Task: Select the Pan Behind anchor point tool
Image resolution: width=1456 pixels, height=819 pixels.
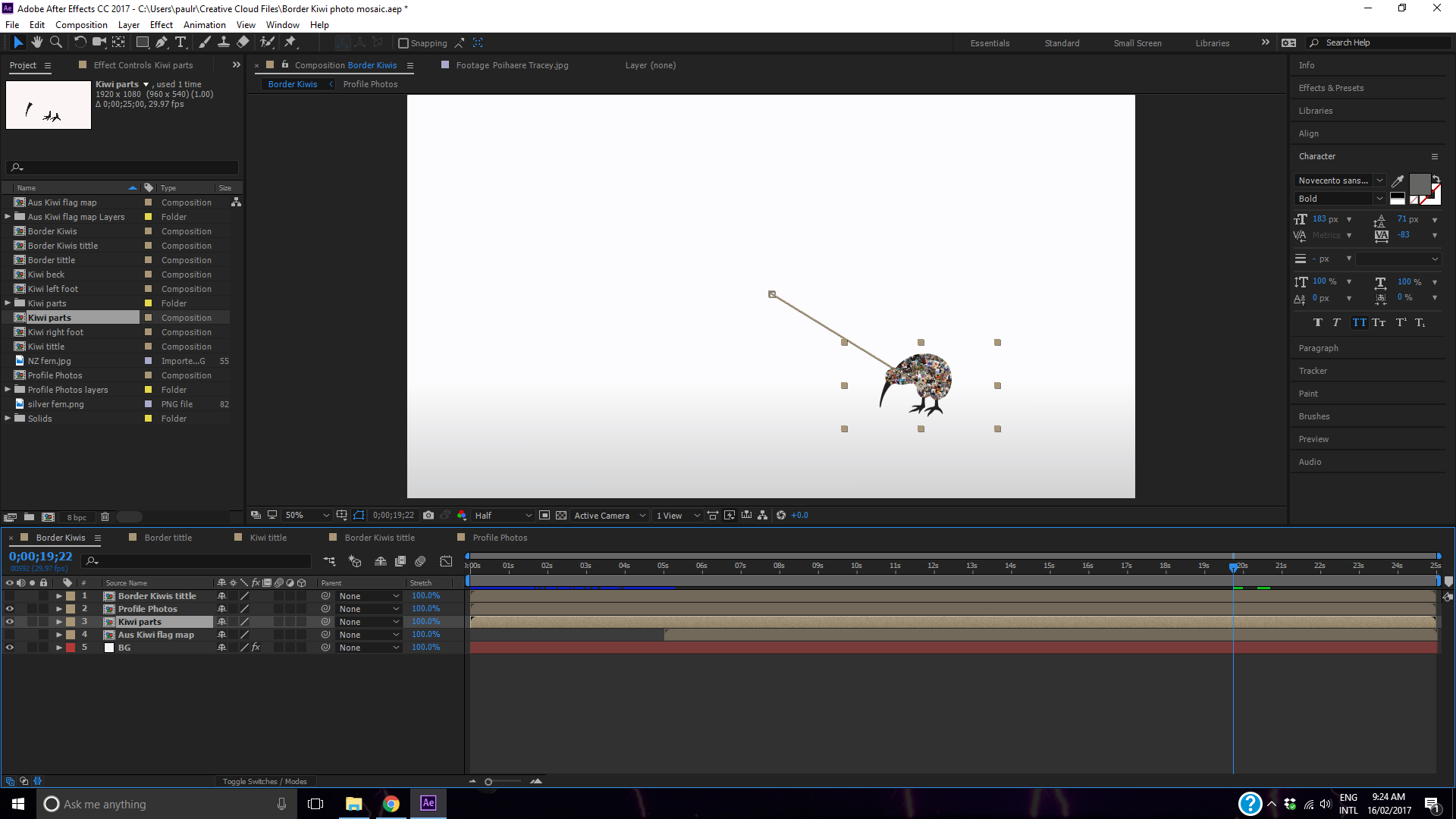Action: click(118, 42)
